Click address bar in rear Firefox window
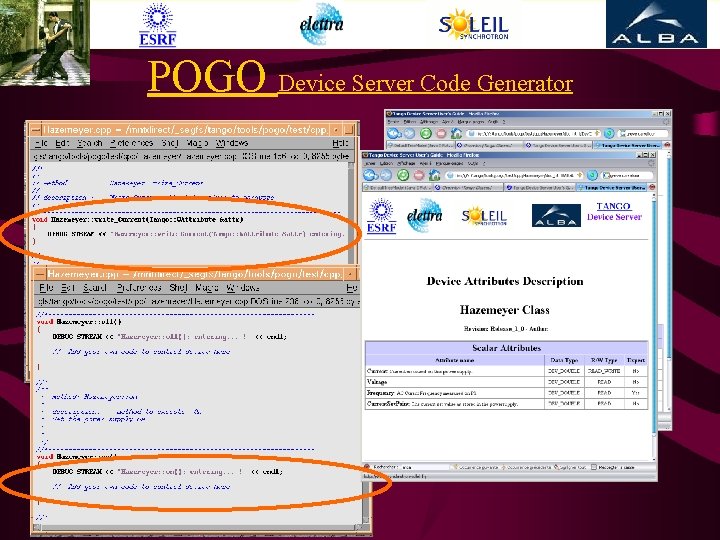Image resolution: width=720 pixels, height=540 pixels. (533, 133)
